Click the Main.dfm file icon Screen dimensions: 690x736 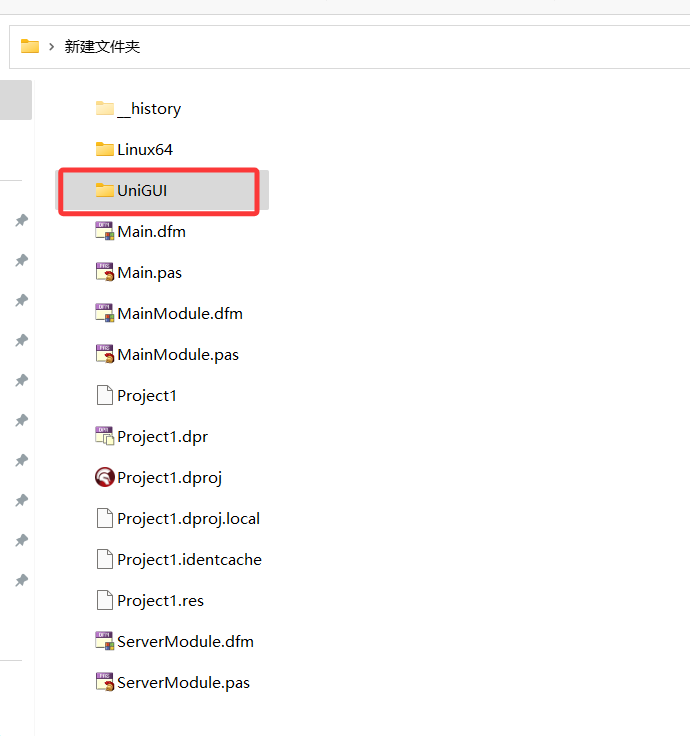[105, 231]
